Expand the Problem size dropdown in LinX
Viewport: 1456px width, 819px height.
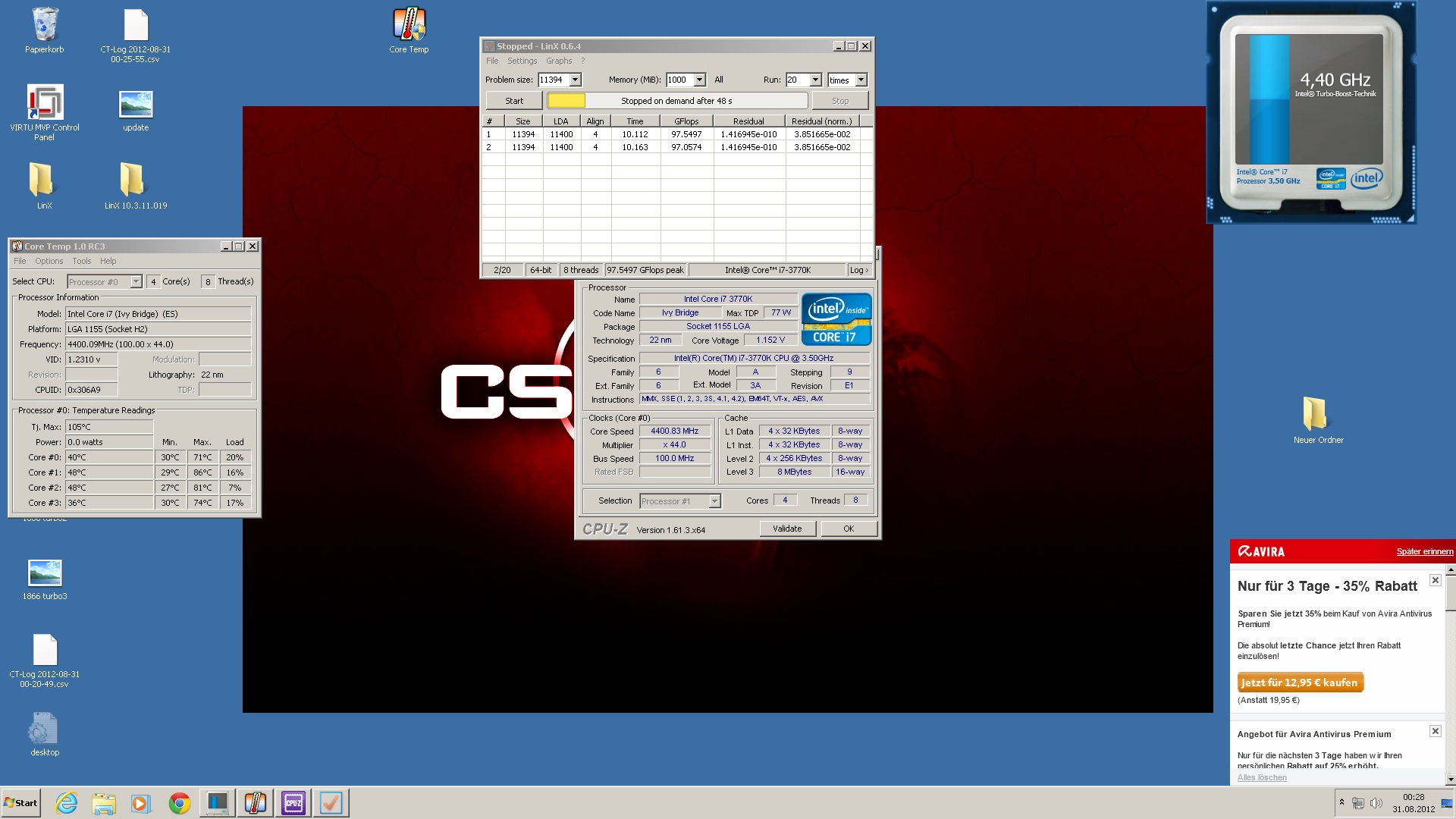576,80
